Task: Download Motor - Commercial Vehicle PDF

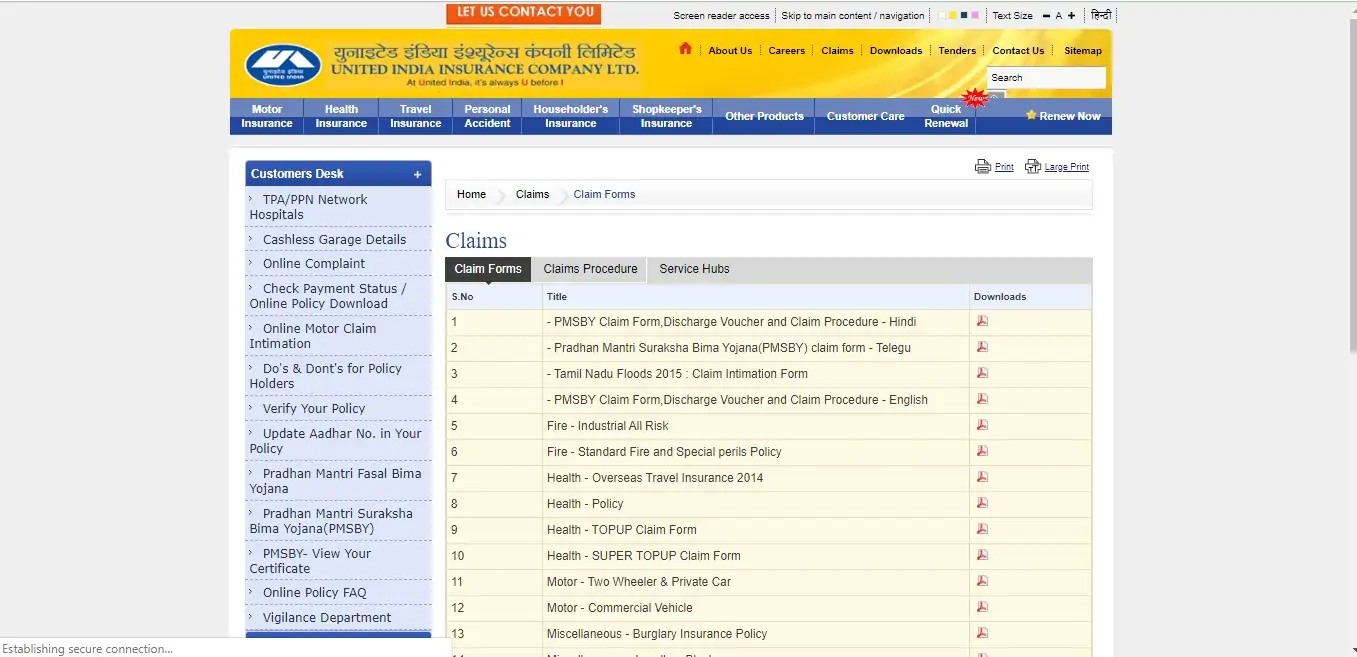Action: click(982, 607)
